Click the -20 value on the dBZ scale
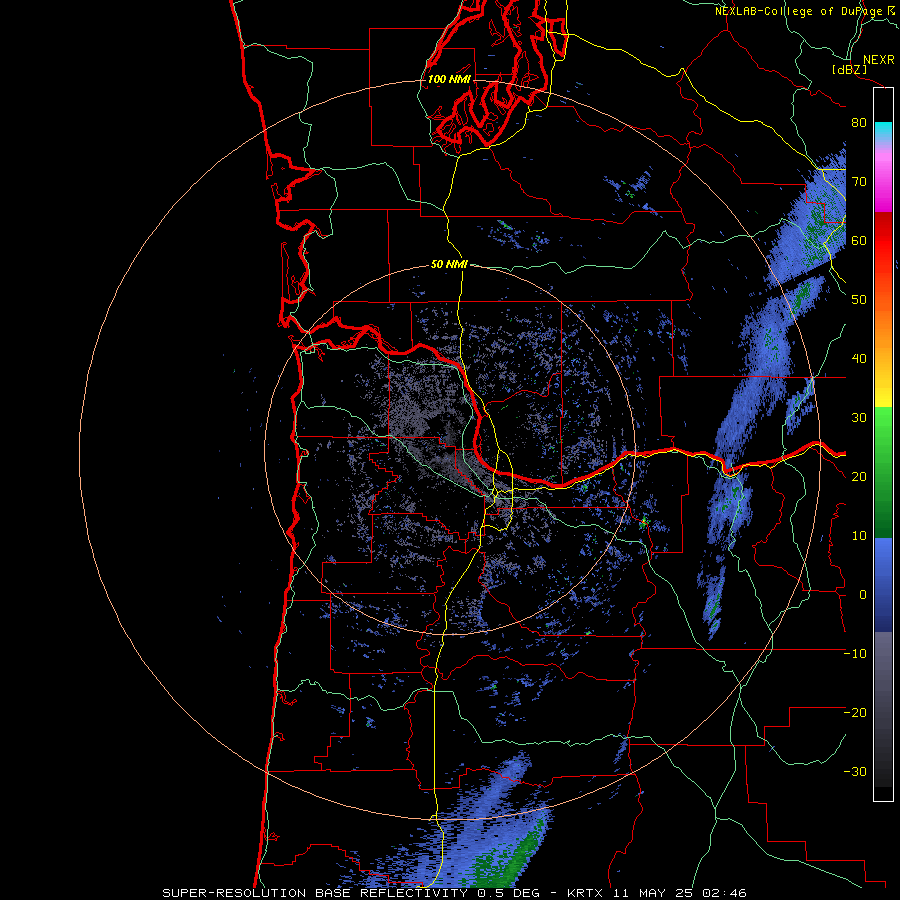This screenshot has width=900, height=900. point(855,712)
